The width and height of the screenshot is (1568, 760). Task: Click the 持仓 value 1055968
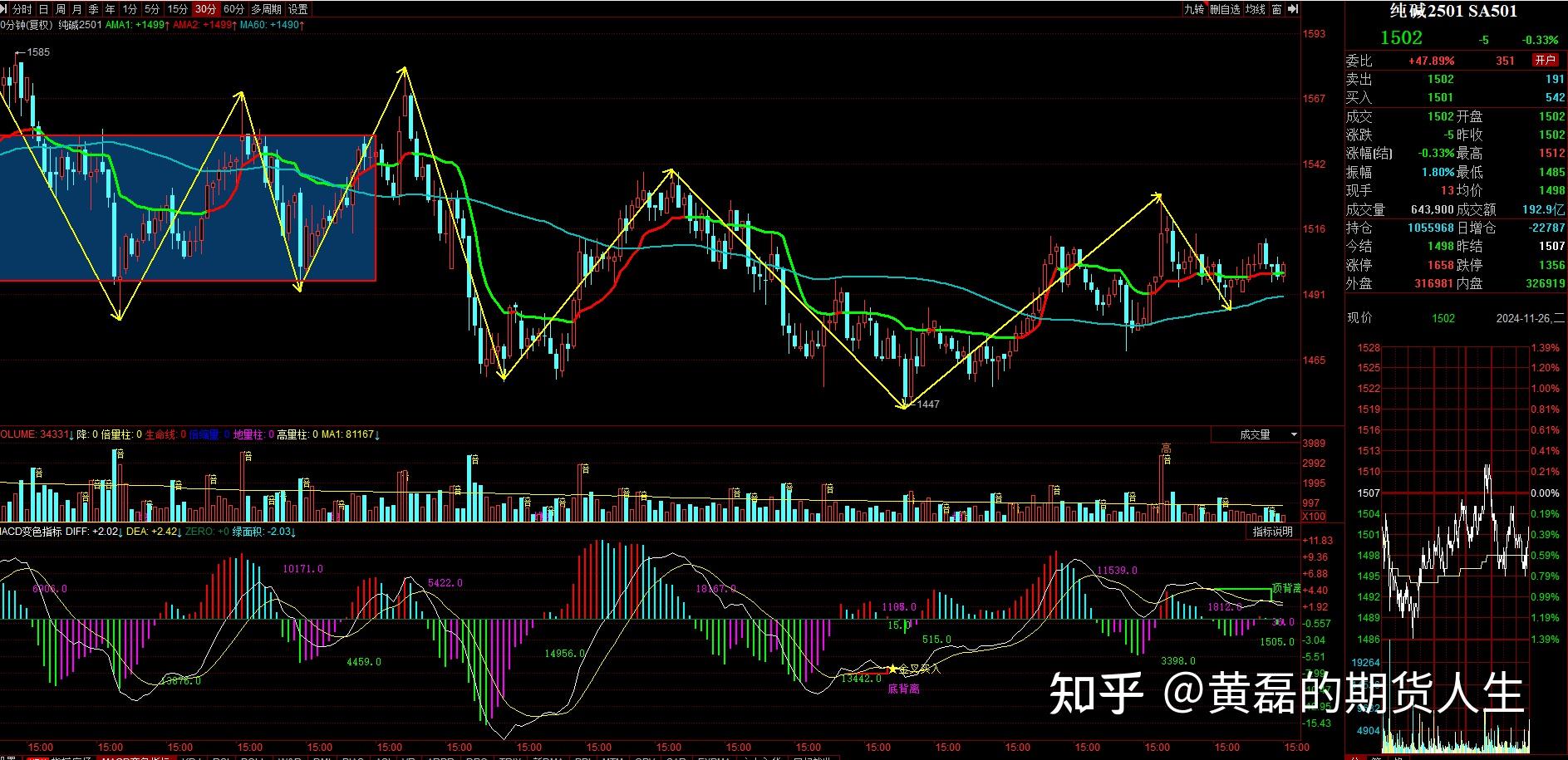pos(1431,228)
